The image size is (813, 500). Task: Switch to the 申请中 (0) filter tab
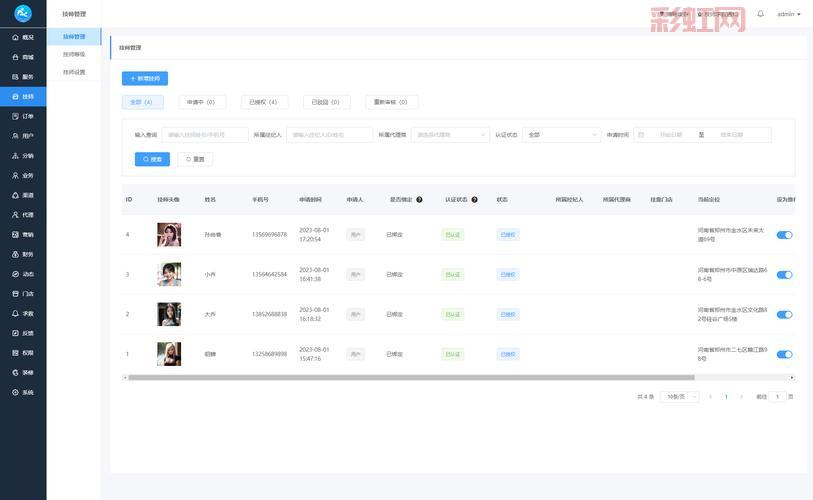202,102
